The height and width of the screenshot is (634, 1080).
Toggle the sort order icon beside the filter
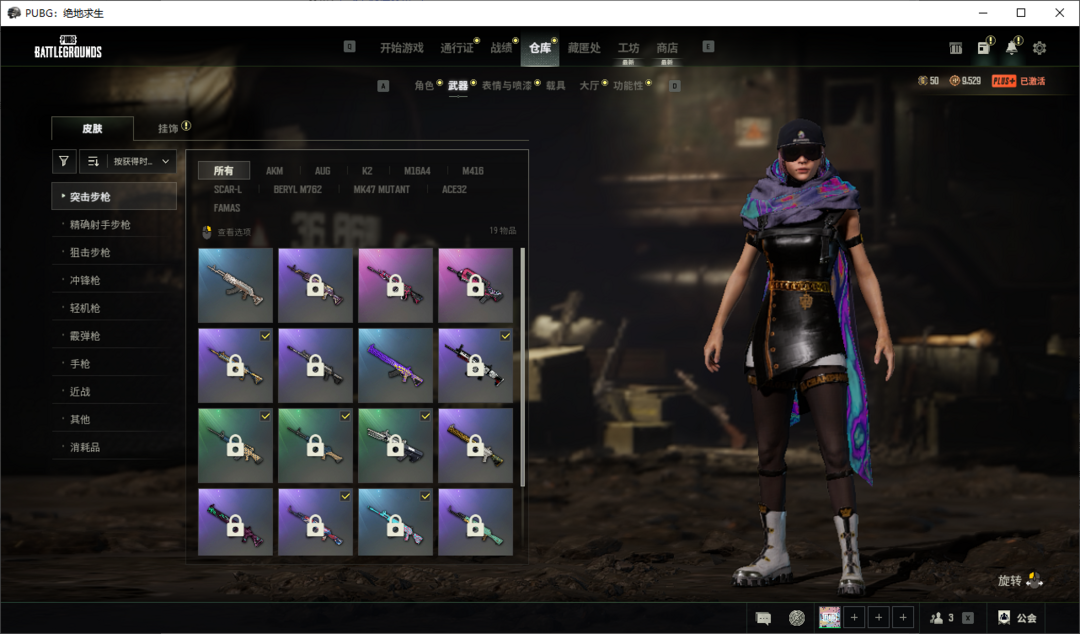[x=93, y=161]
